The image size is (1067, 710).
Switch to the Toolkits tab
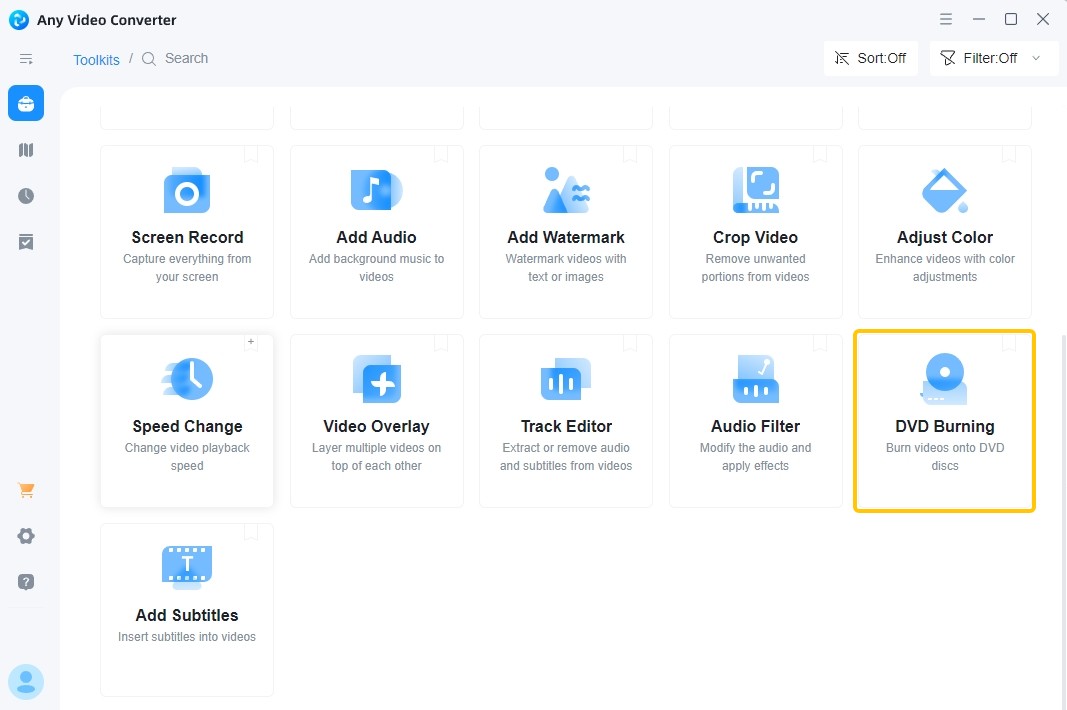[96, 59]
